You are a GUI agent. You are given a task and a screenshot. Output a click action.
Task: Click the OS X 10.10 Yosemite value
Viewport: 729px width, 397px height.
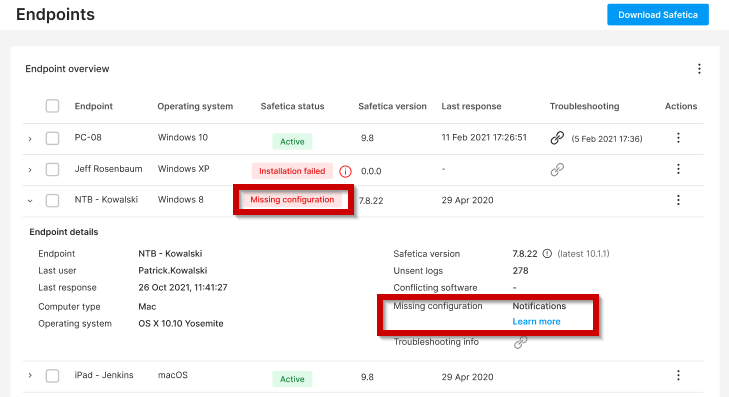(180, 324)
